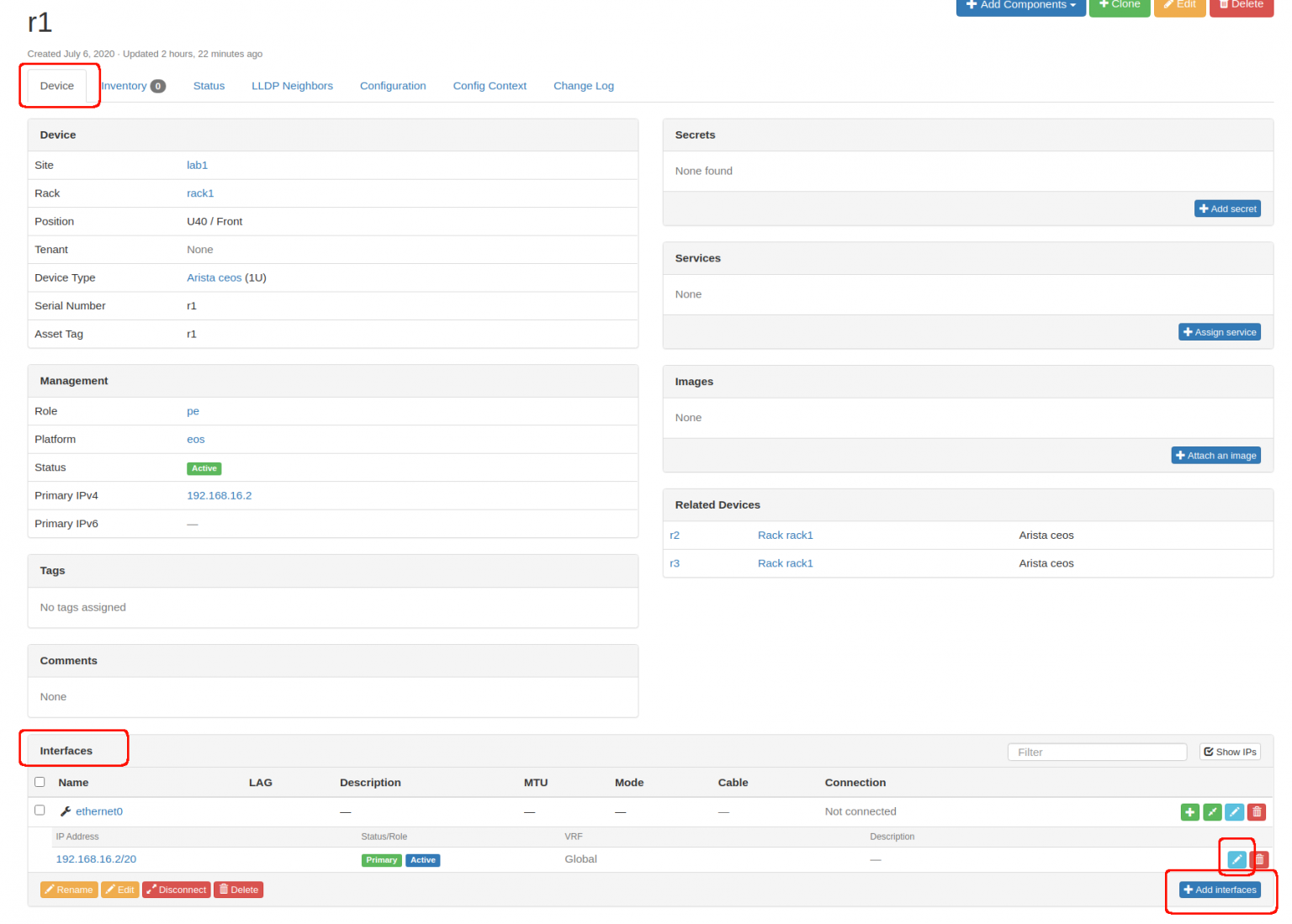The image size is (1292, 924).
Task: Check the ethernet0 row checkbox
Action: click(40, 810)
